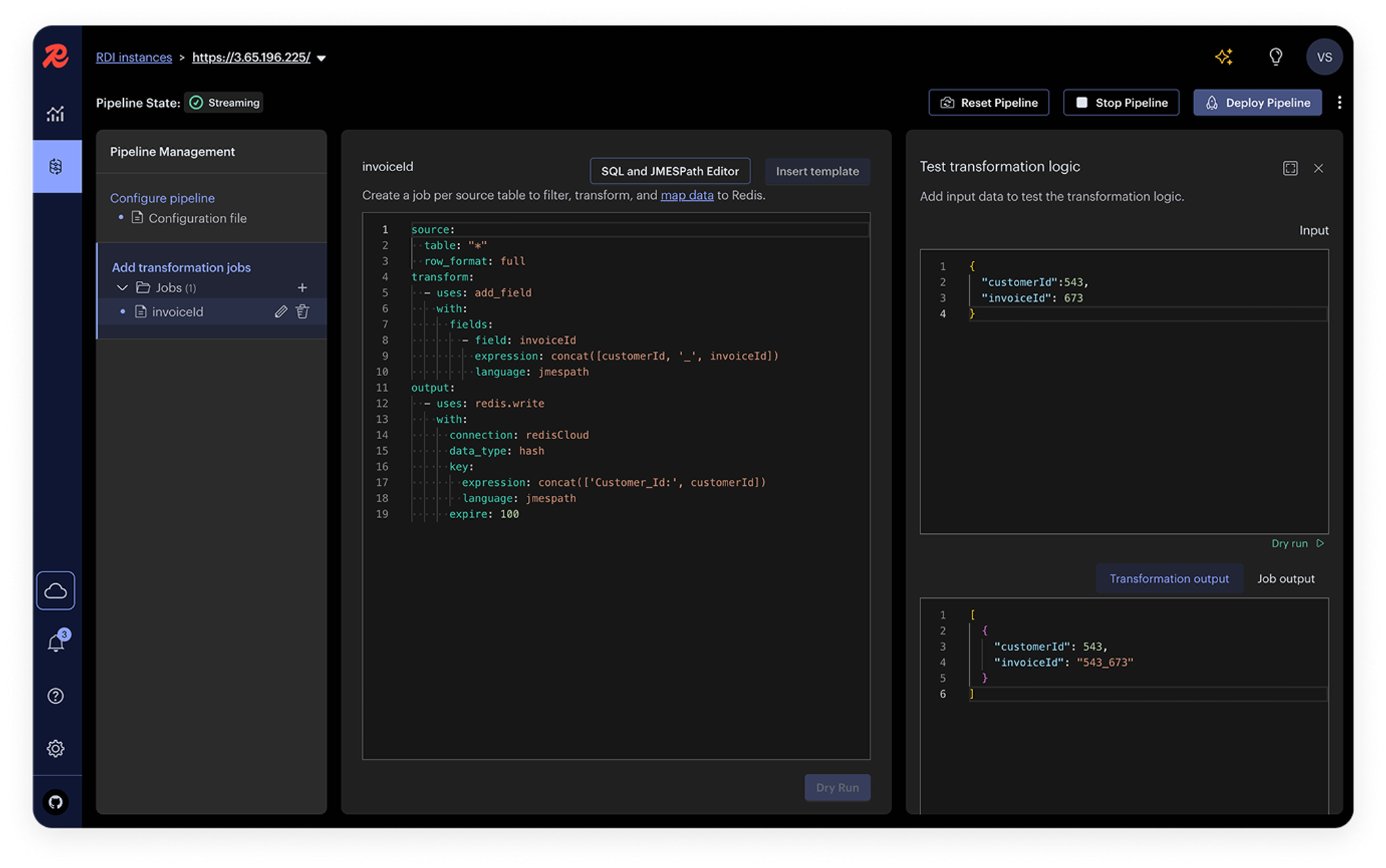Open the analytics chart sidebar icon

point(55,114)
